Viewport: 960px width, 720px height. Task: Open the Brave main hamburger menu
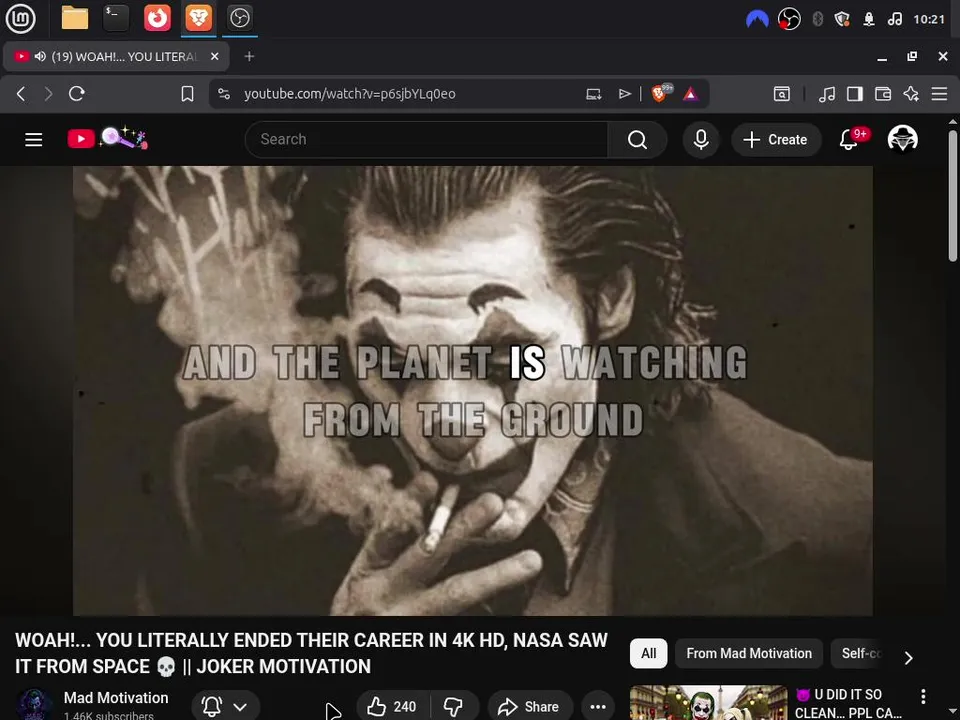coord(939,94)
